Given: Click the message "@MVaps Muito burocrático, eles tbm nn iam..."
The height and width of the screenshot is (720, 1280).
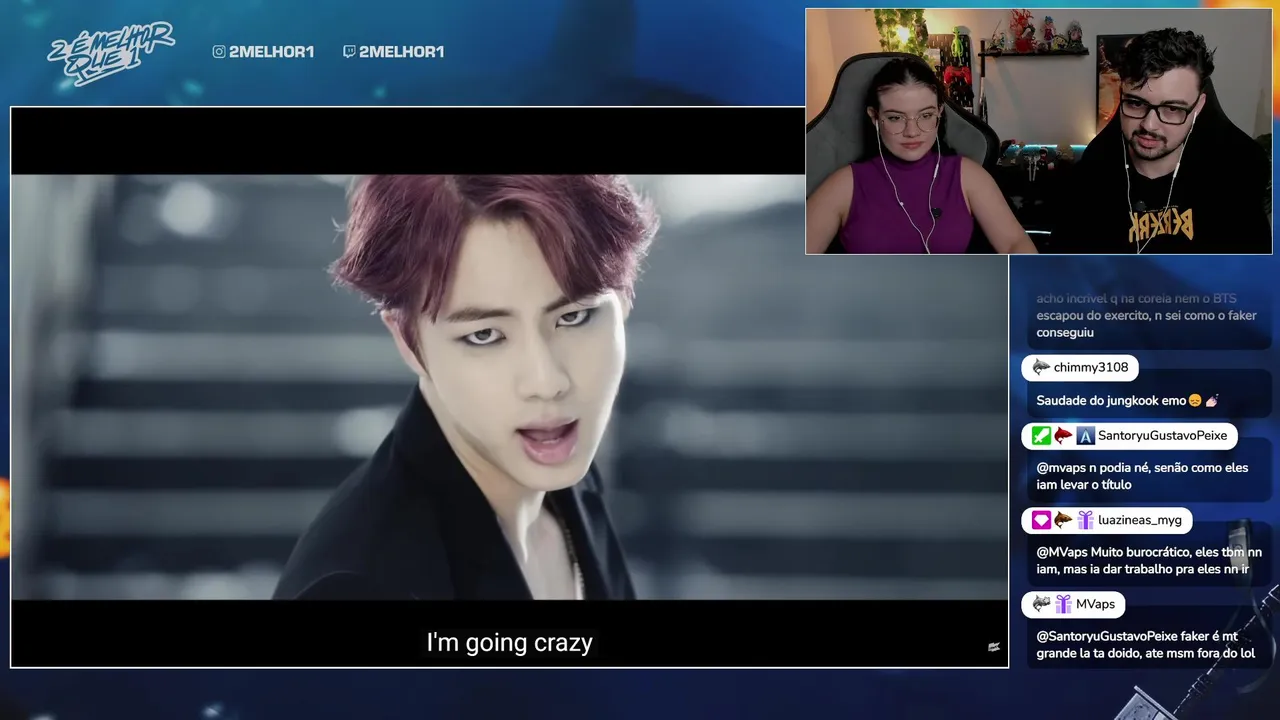Looking at the screenshot, I should [x=1149, y=560].
